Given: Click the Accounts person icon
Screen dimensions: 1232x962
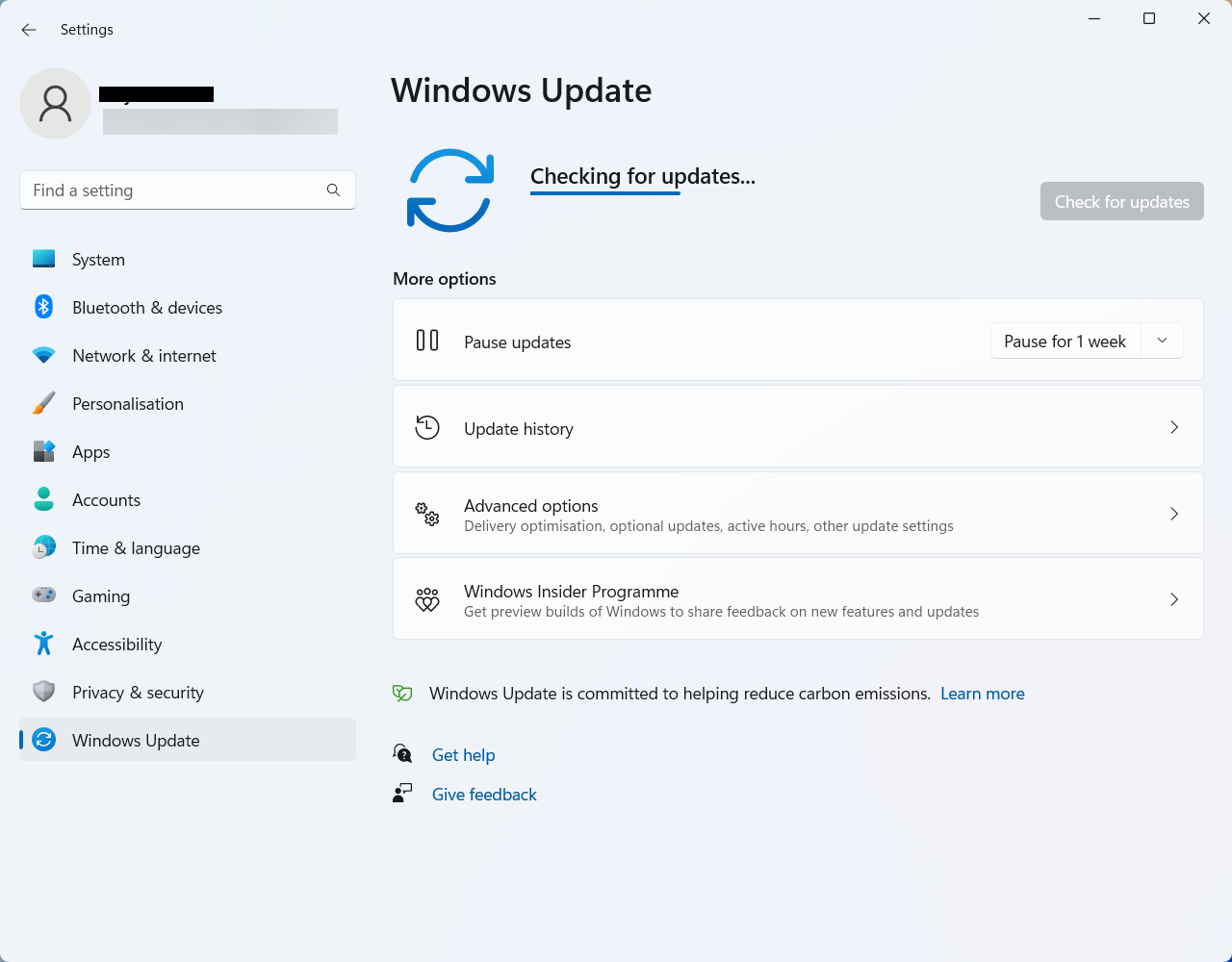Looking at the screenshot, I should (x=43, y=499).
